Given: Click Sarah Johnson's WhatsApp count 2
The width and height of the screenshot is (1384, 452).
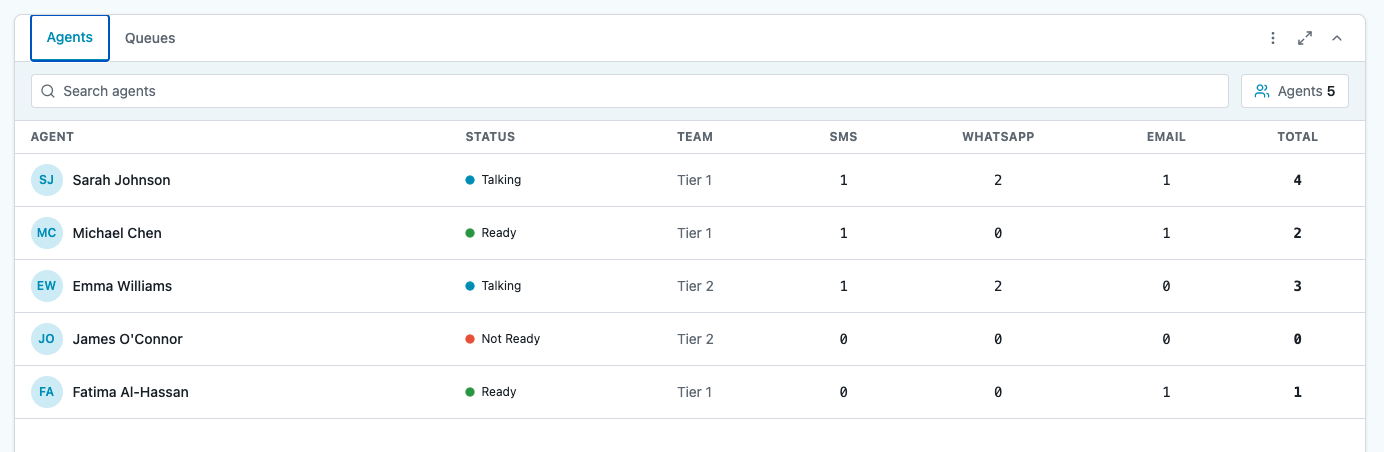Looking at the screenshot, I should 998,180.
